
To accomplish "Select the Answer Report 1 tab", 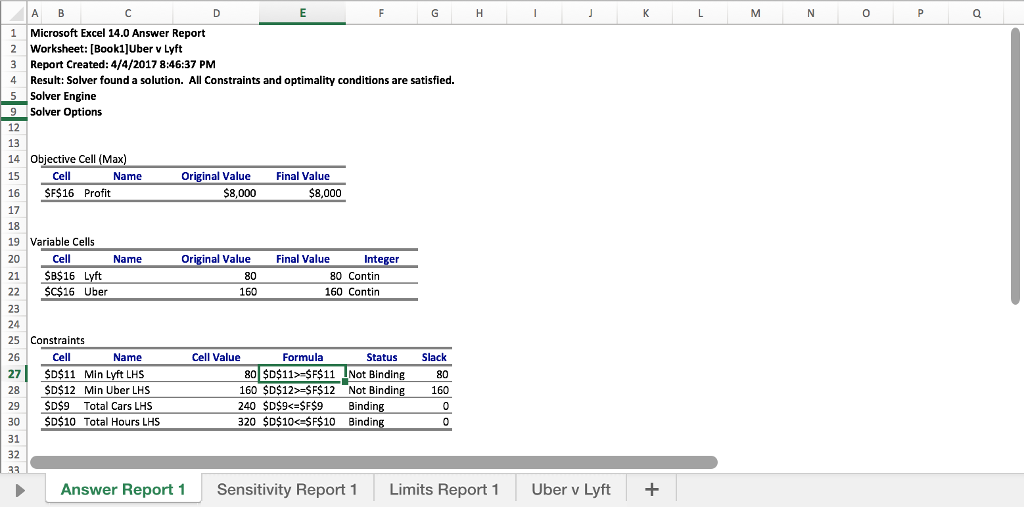I will [x=123, y=489].
